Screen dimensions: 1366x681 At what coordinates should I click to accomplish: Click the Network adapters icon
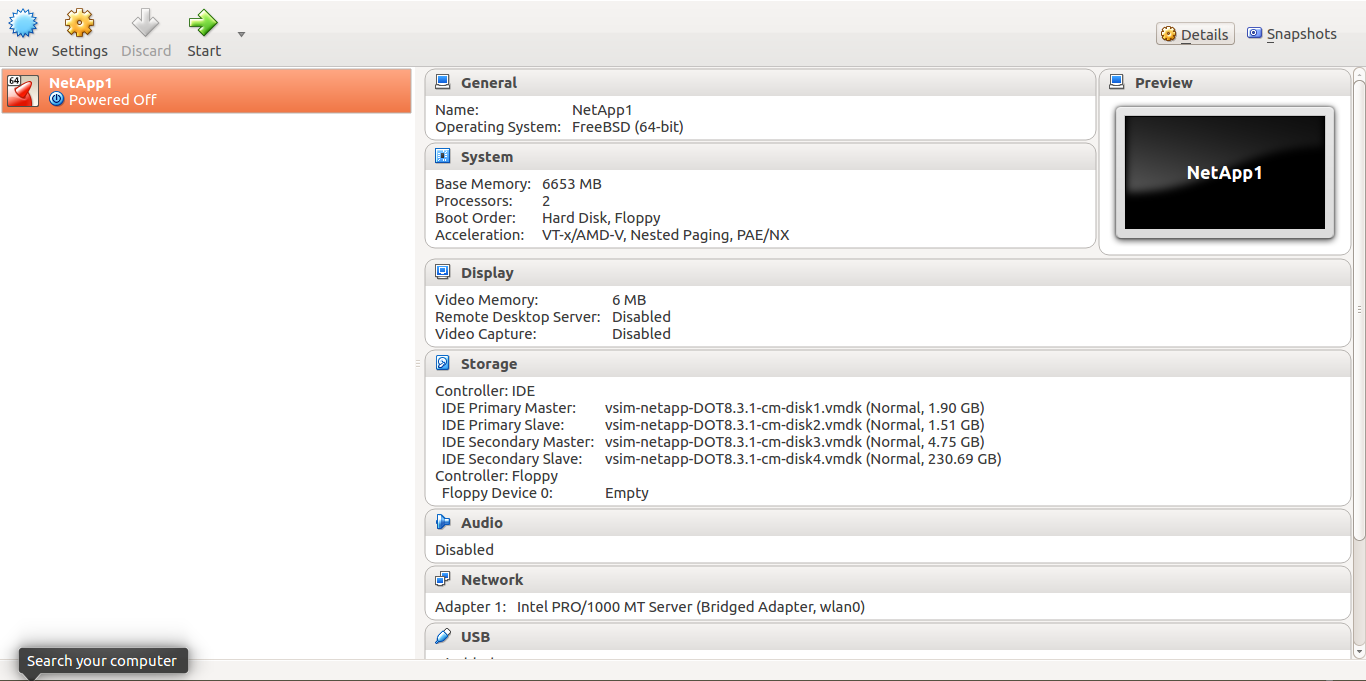(443, 580)
